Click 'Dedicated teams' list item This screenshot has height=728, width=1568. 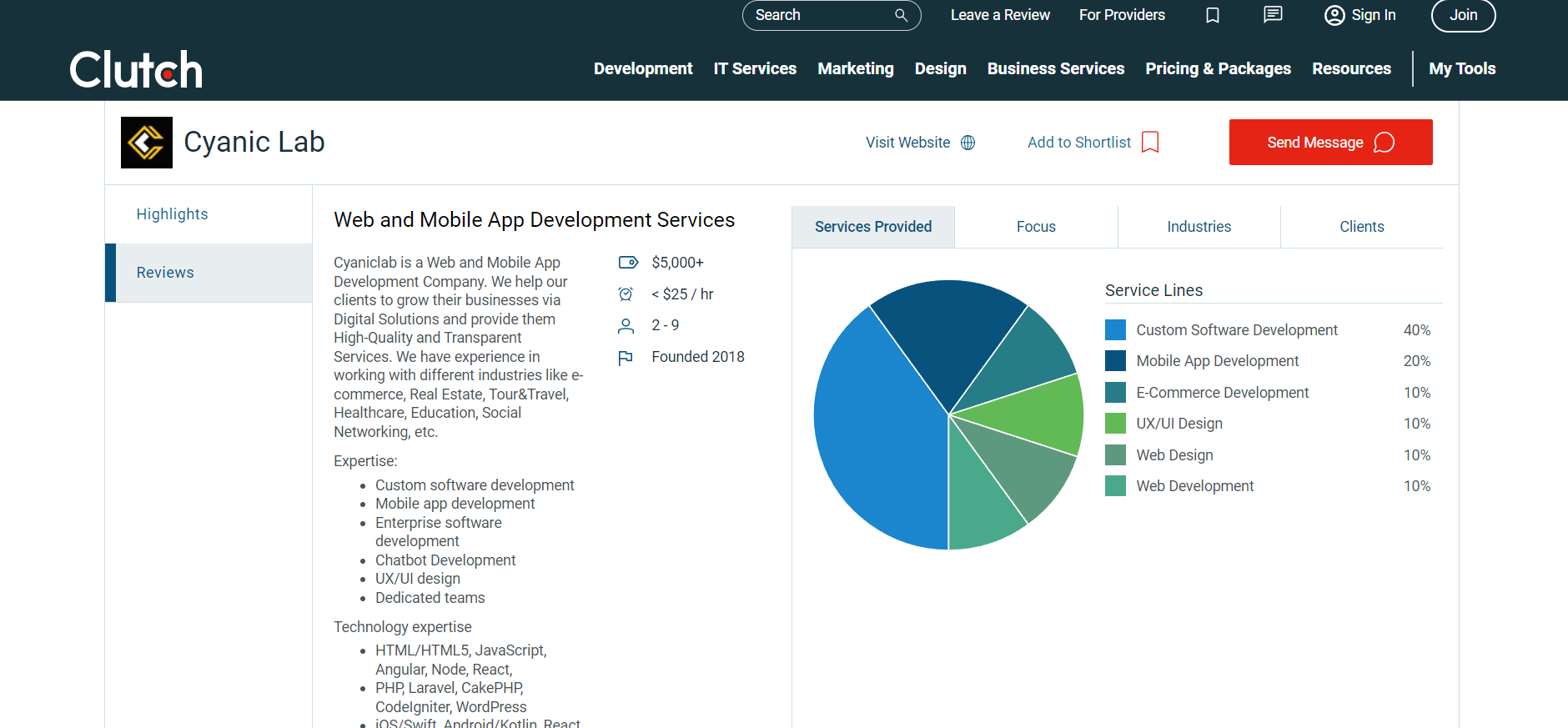430,598
